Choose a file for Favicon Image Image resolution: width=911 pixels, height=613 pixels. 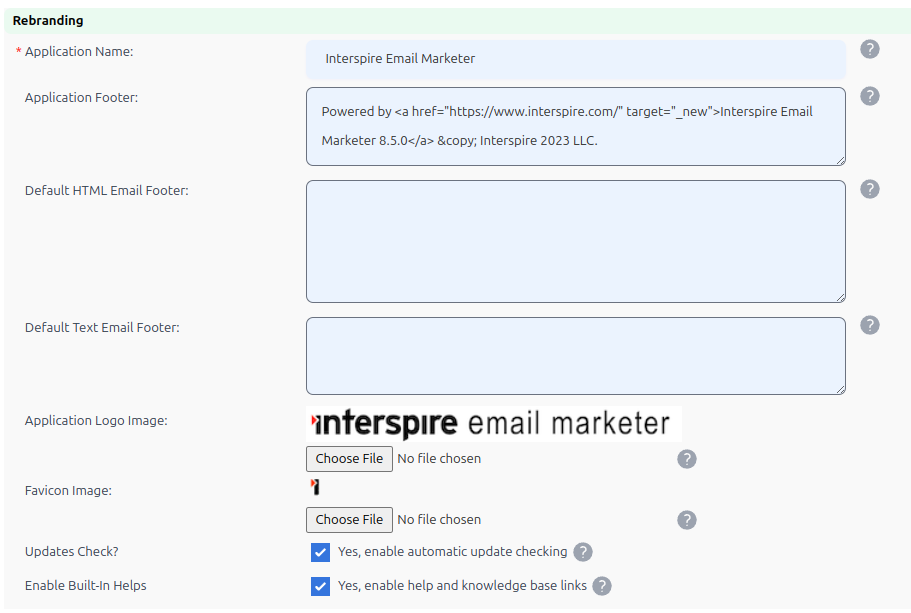click(349, 520)
